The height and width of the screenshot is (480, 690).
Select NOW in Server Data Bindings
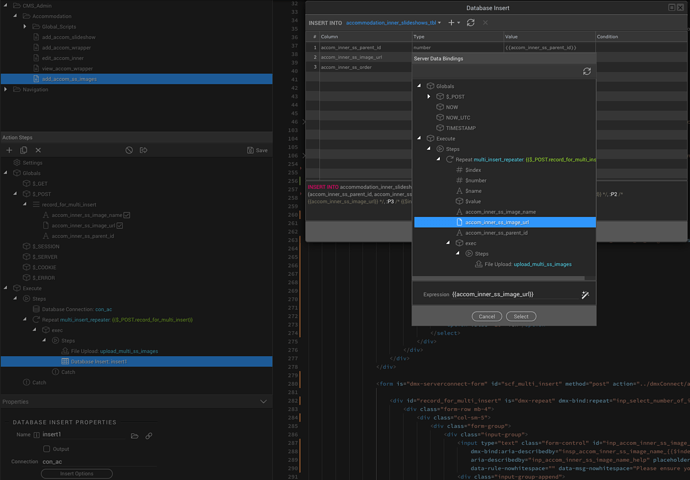click(x=447, y=107)
